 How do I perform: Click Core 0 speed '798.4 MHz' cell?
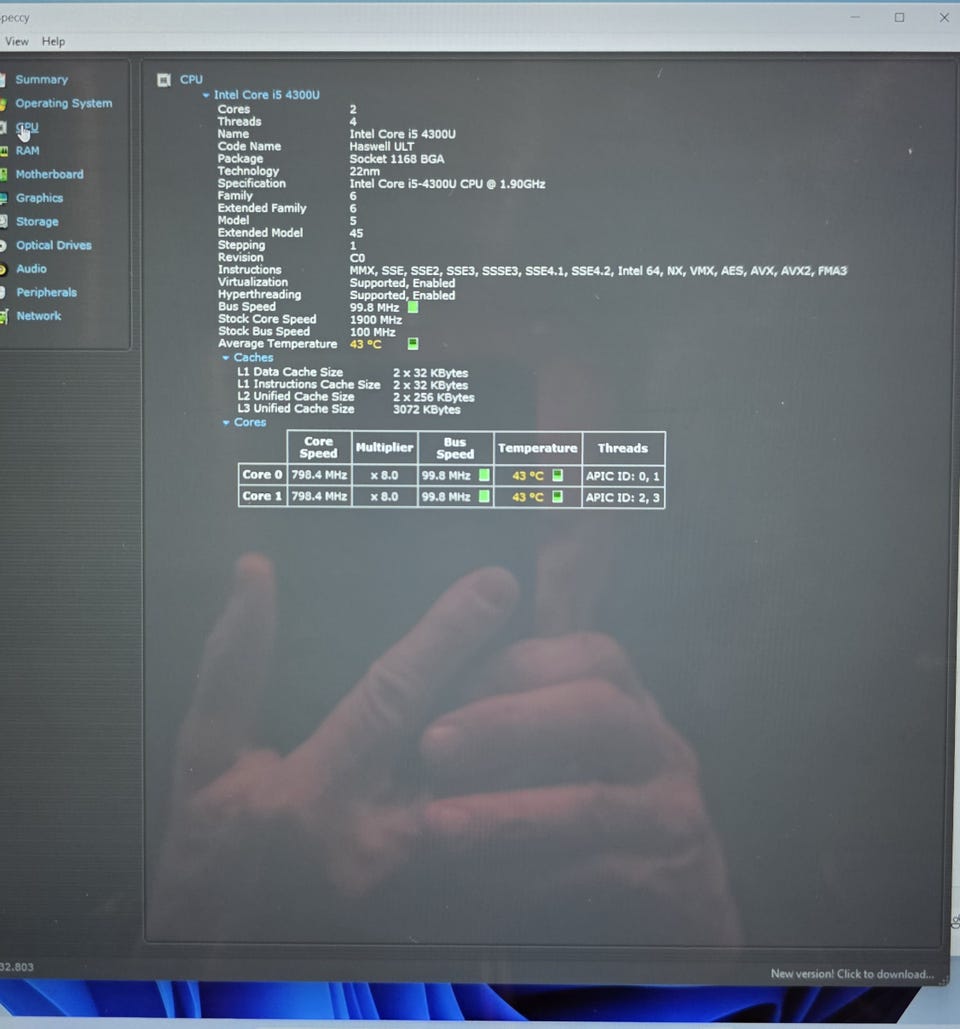click(x=319, y=474)
